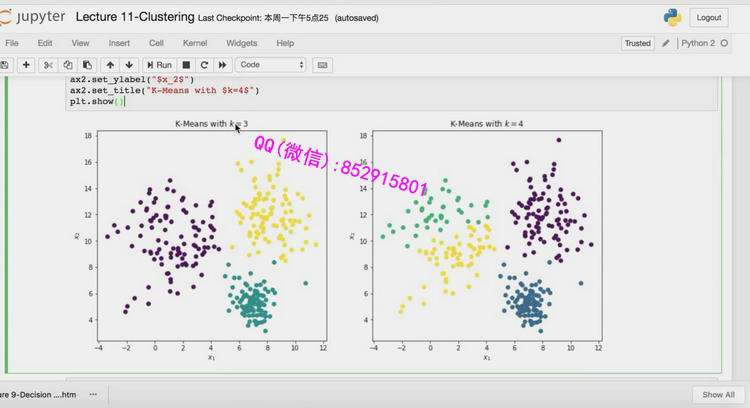Restart the kernel with circular arrow icon
The height and width of the screenshot is (408, 750).
tap(203, 65)
